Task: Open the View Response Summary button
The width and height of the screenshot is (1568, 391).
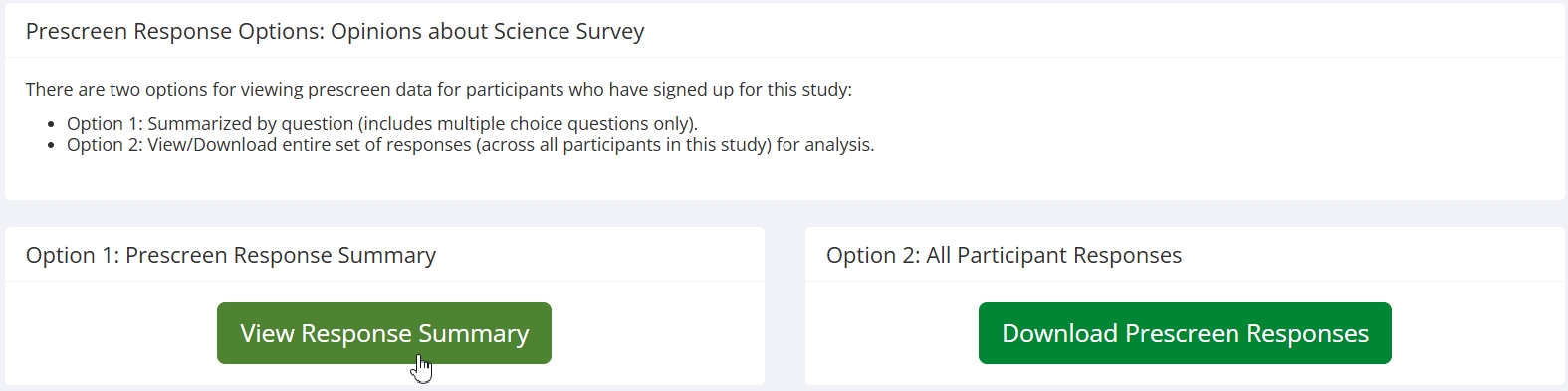Action: point(383,333)
